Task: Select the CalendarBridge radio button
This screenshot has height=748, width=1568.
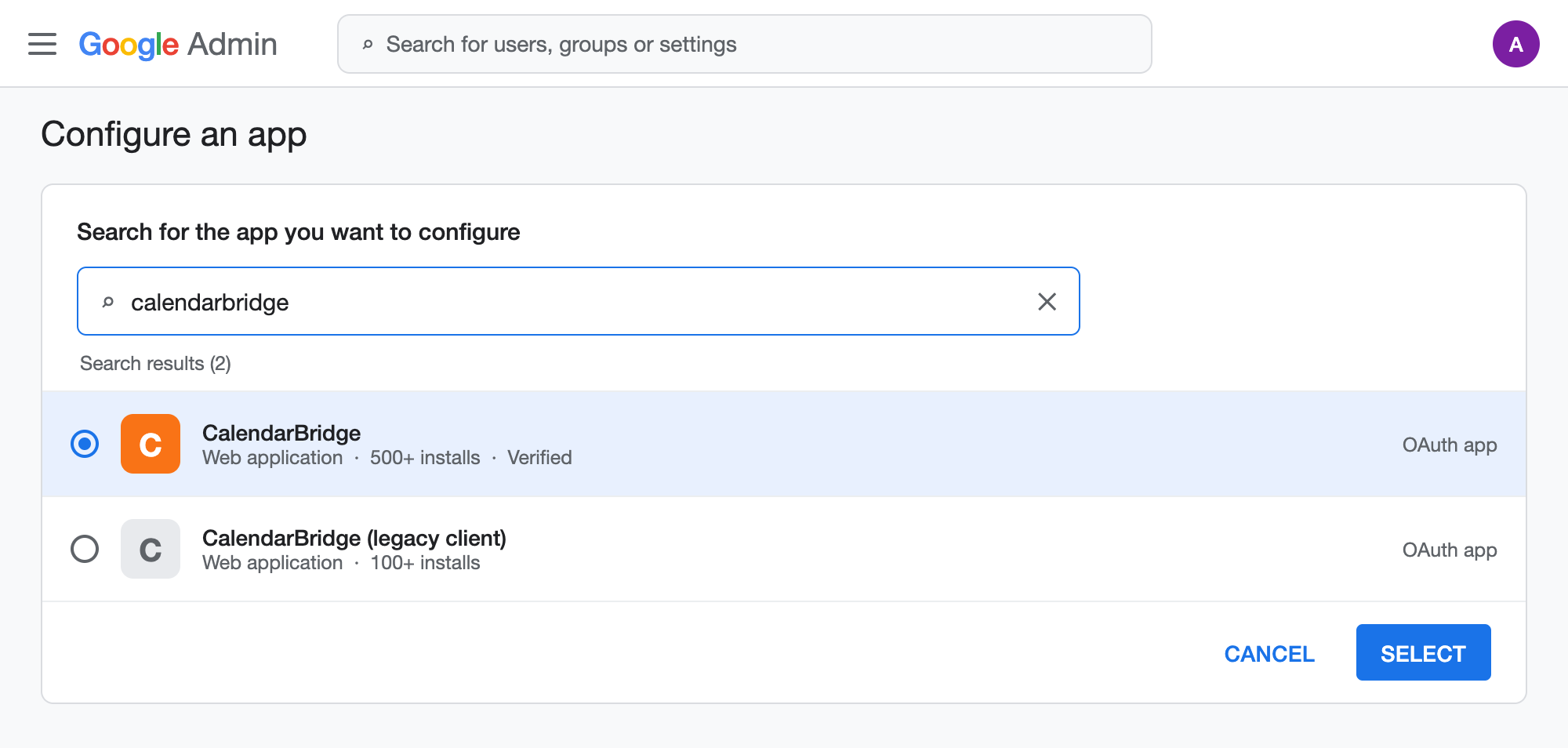Action: [x=85, y=444]
